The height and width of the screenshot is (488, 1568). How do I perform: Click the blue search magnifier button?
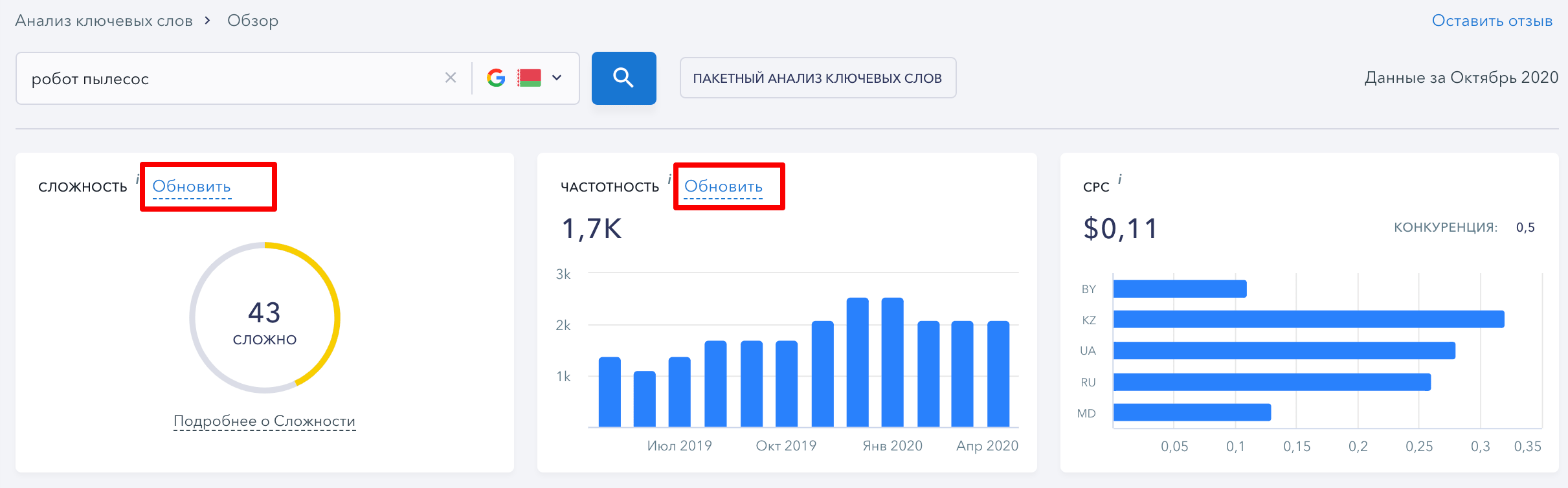click(623, 78)
